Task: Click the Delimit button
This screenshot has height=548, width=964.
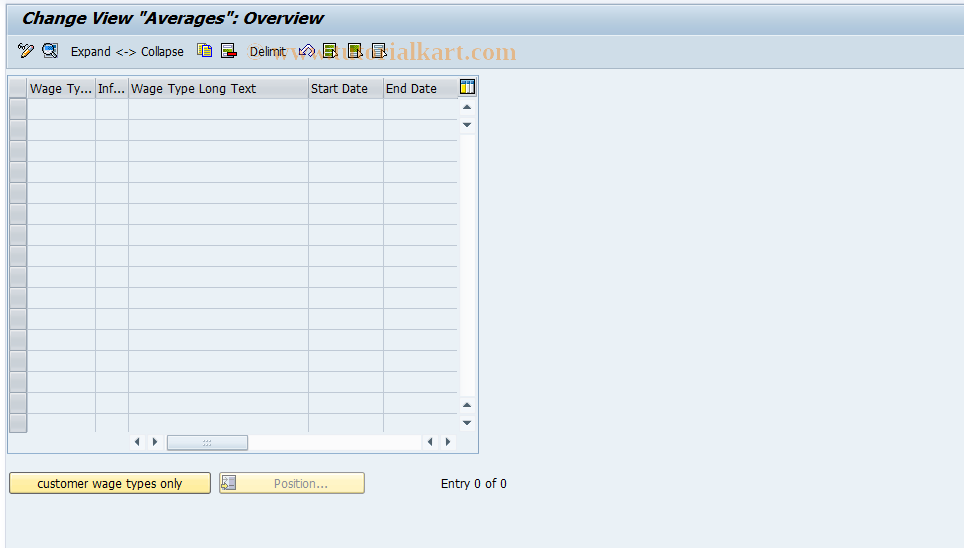Action: (267, 52)
